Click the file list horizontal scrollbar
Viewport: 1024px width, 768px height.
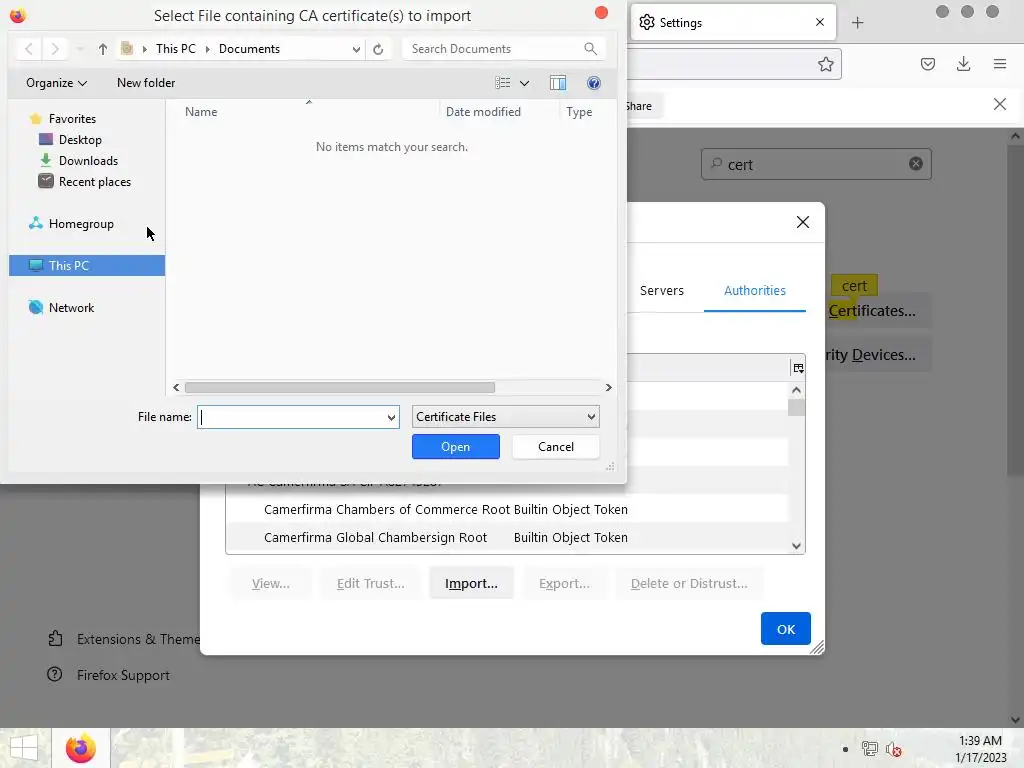340,387
